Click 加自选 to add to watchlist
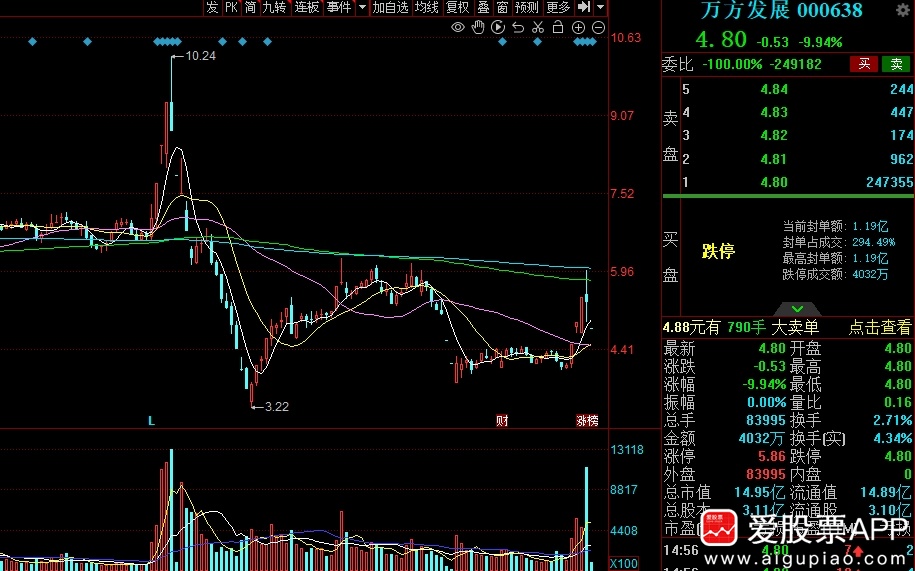Viewport: 915px width, 571px height. [x=390, y=7]
